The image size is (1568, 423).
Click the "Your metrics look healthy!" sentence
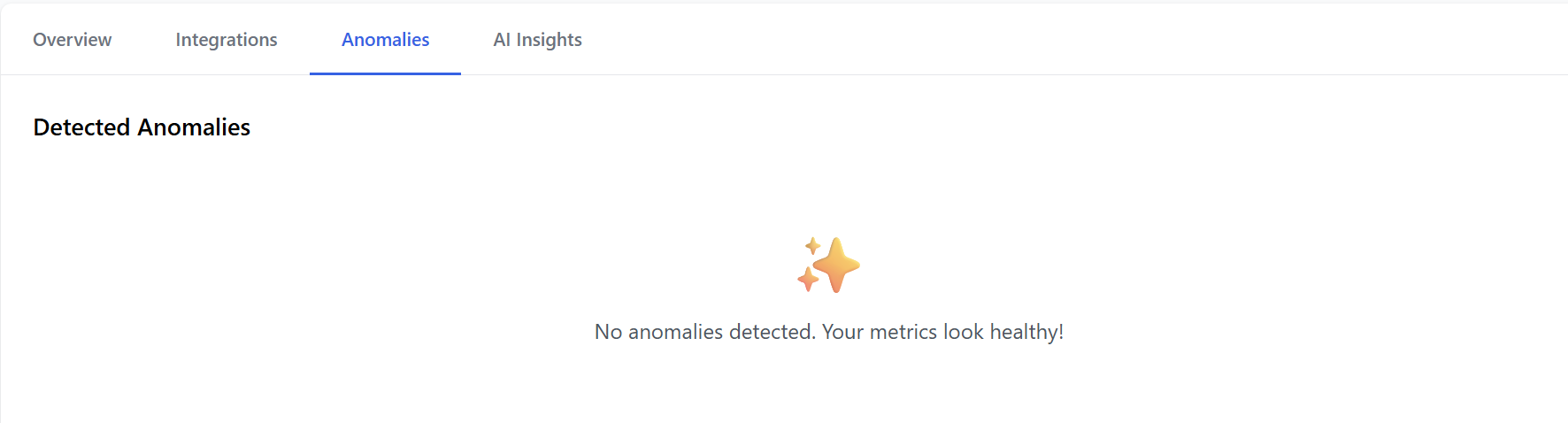click(942, 332)
